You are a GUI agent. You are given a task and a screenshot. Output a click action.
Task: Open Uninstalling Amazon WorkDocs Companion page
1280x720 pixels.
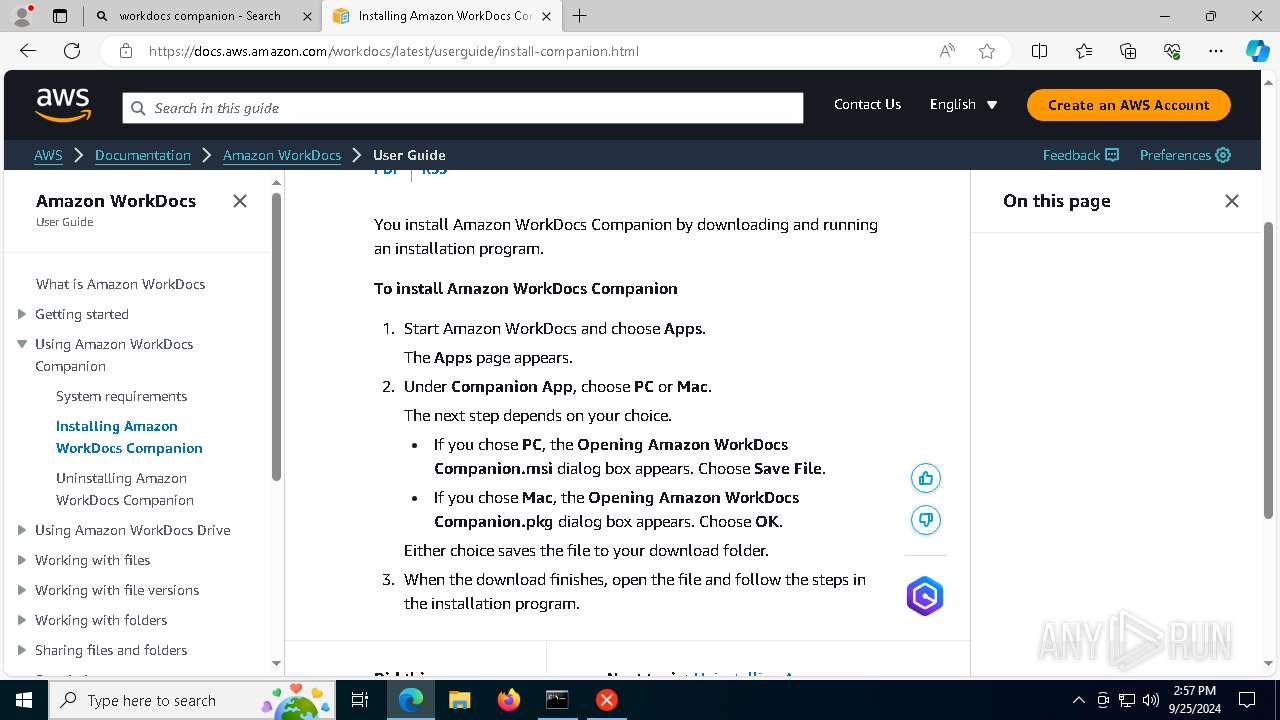[125, 489]
